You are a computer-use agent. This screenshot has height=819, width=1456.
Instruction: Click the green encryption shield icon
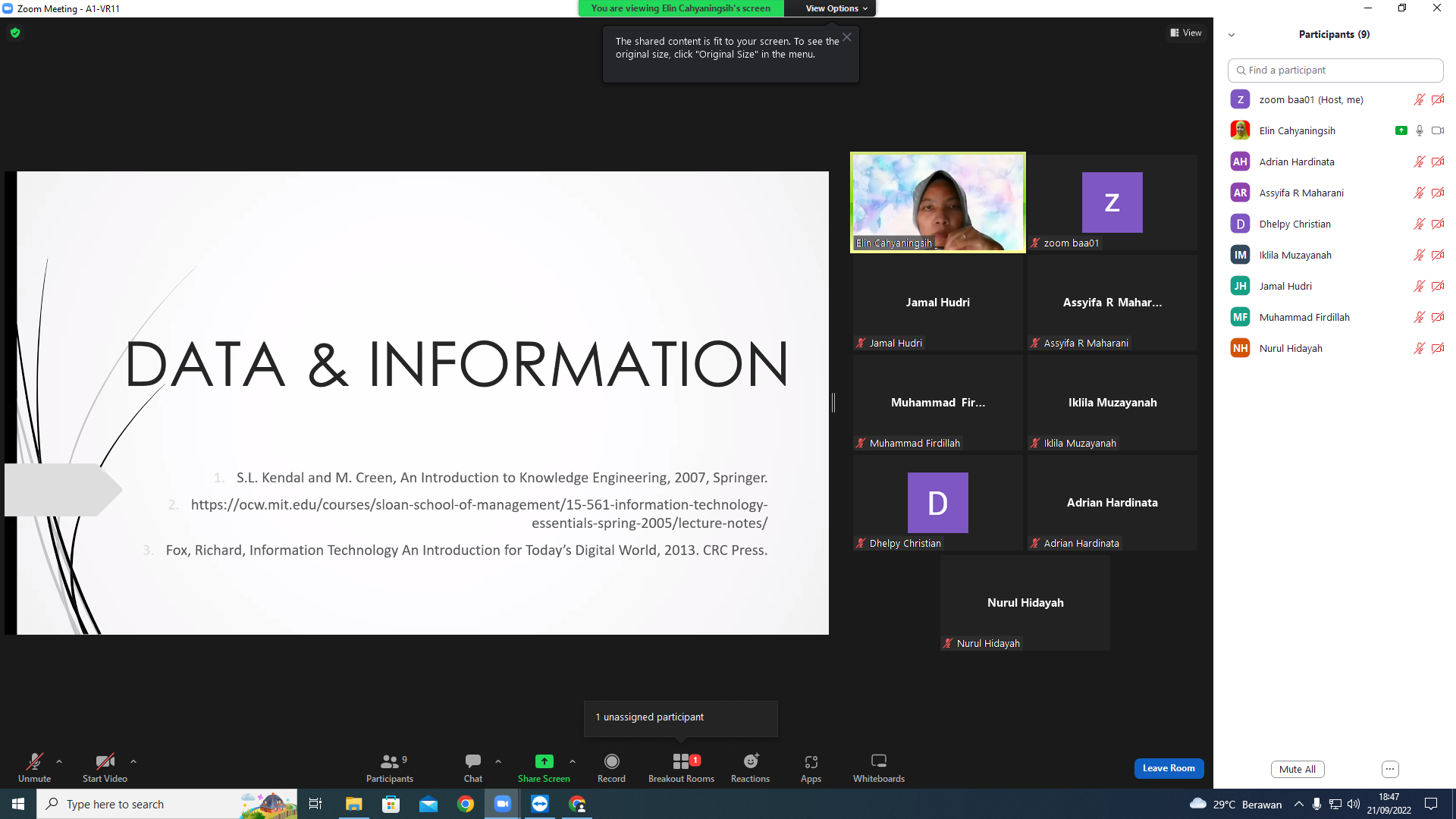click(15, 33)
